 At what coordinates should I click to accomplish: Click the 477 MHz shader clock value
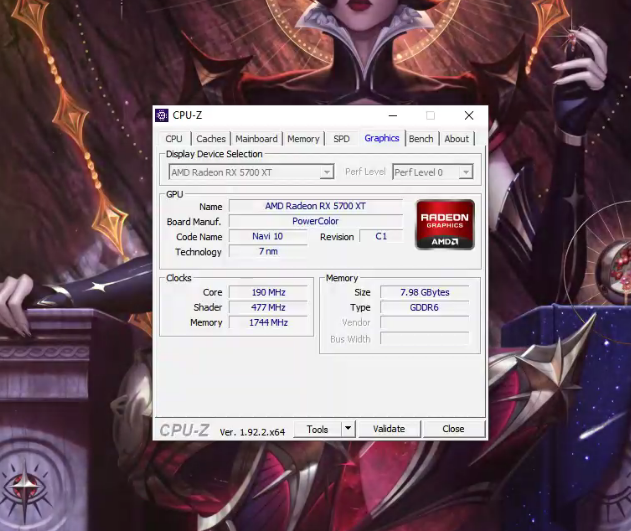click(268, 307)
